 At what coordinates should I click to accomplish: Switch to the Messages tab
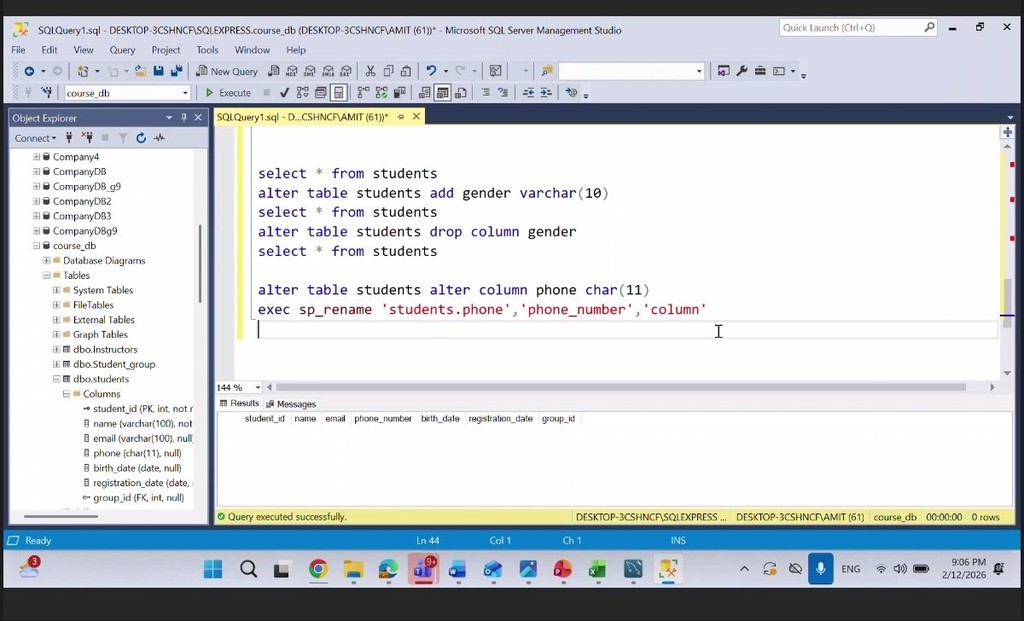point(291,404)
